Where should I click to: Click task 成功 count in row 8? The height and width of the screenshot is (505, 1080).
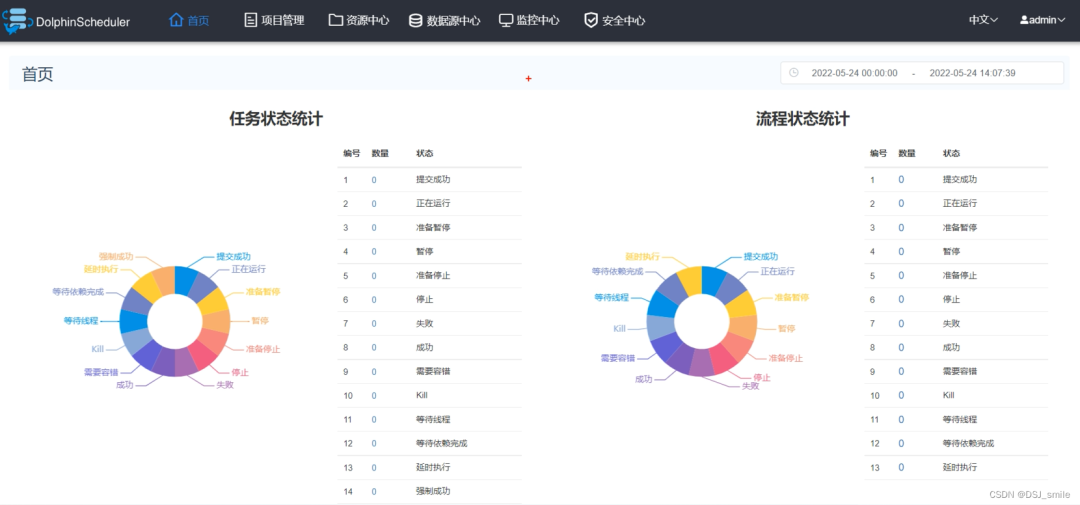coord(374,348)
